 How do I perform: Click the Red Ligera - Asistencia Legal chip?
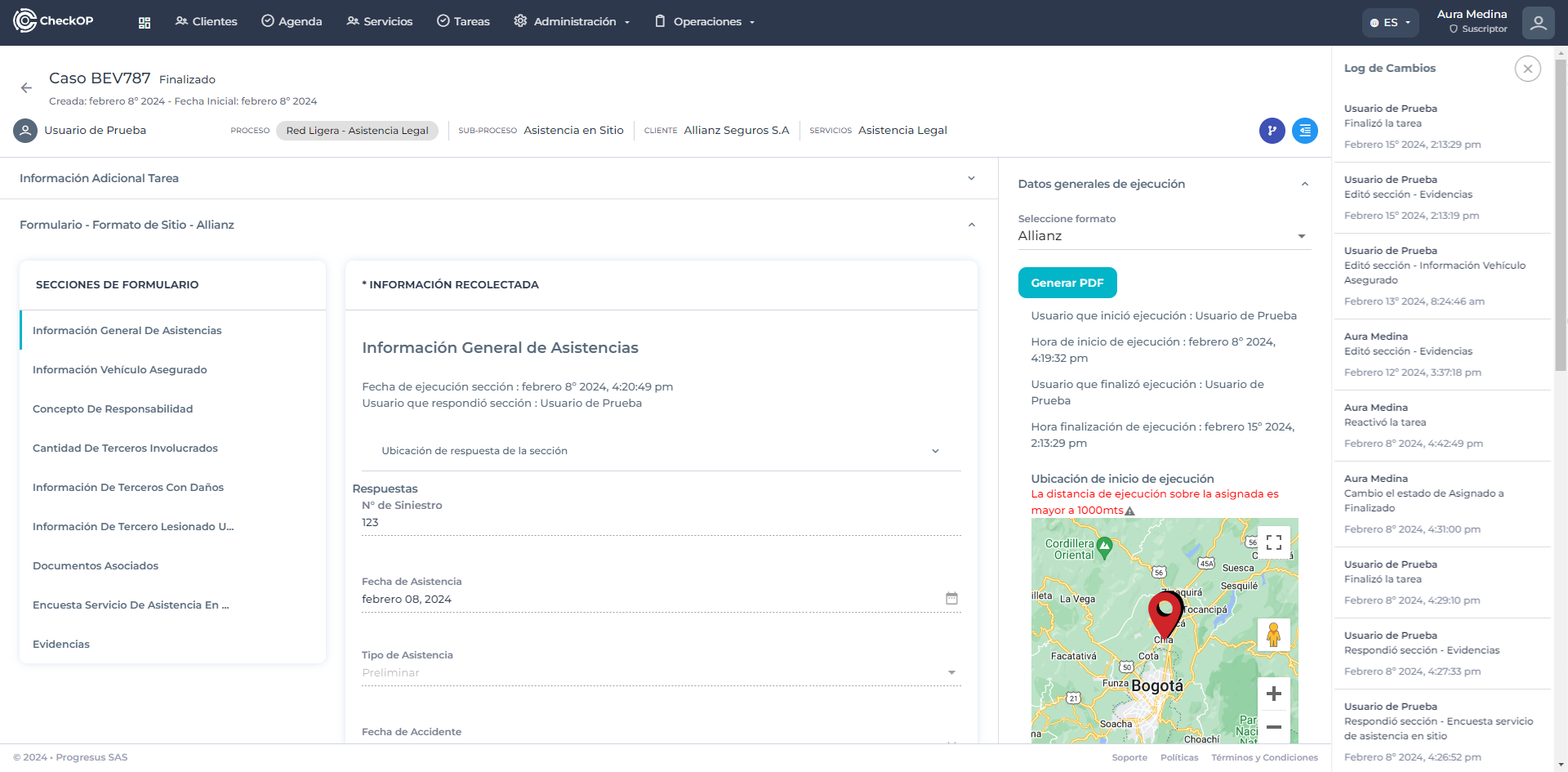tap(357, 131)
